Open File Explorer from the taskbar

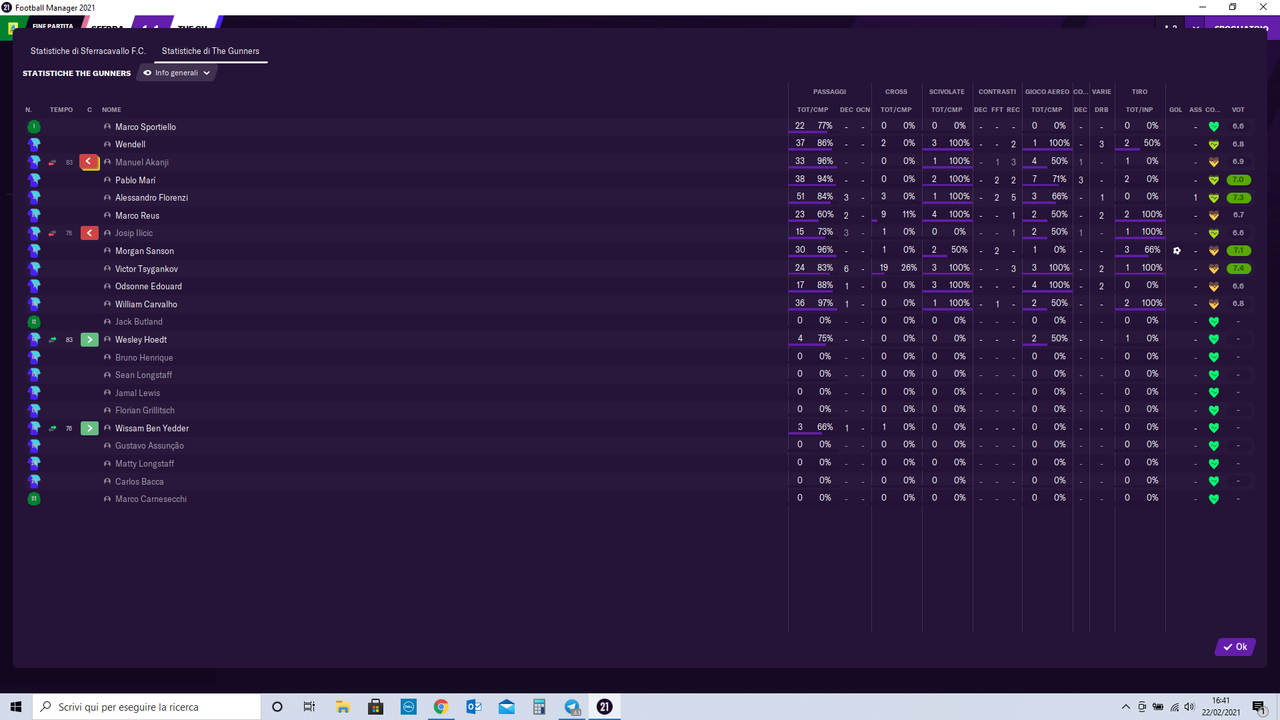click(343, 707)
